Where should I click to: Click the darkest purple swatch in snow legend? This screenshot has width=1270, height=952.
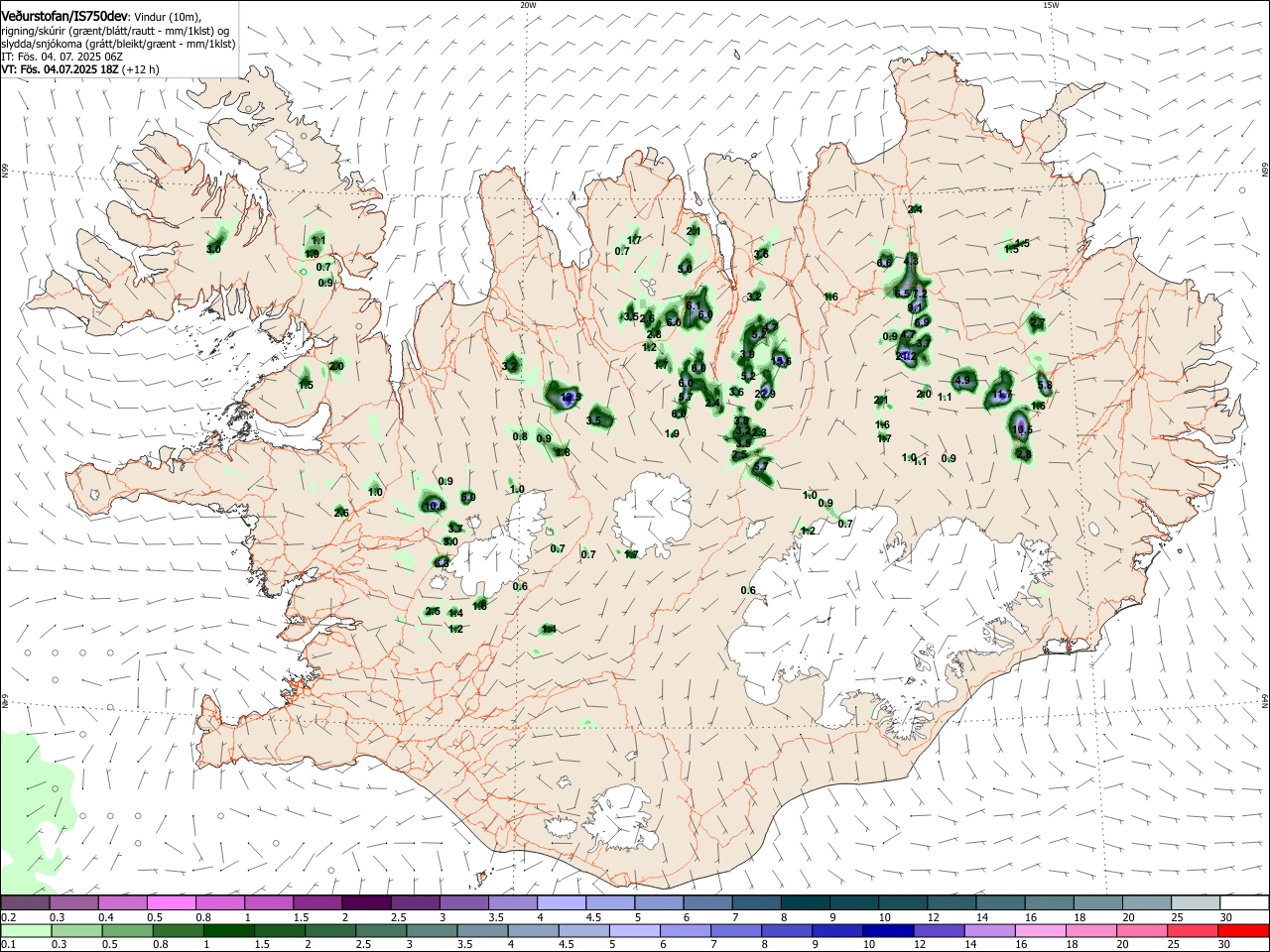[x=366, y=902]
